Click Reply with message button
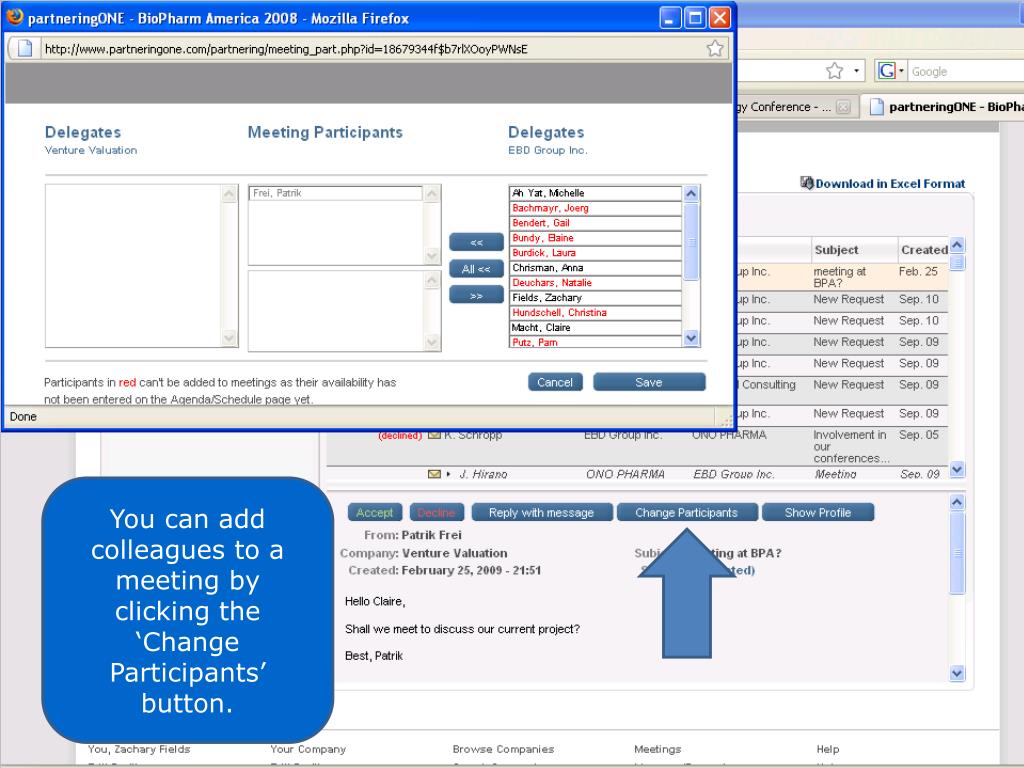1024x768 pixels. [541, 513]
